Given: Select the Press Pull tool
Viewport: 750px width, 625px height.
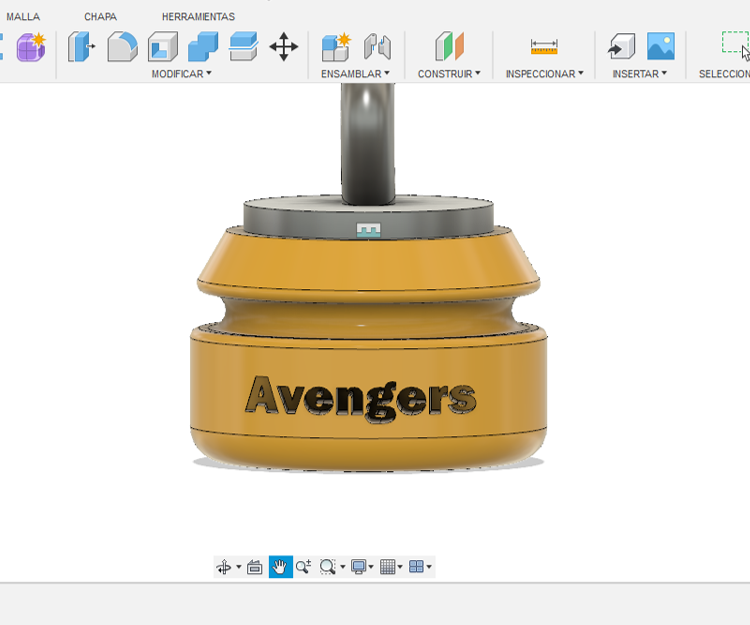Looking at the screenshot, I should pos(81,46).
